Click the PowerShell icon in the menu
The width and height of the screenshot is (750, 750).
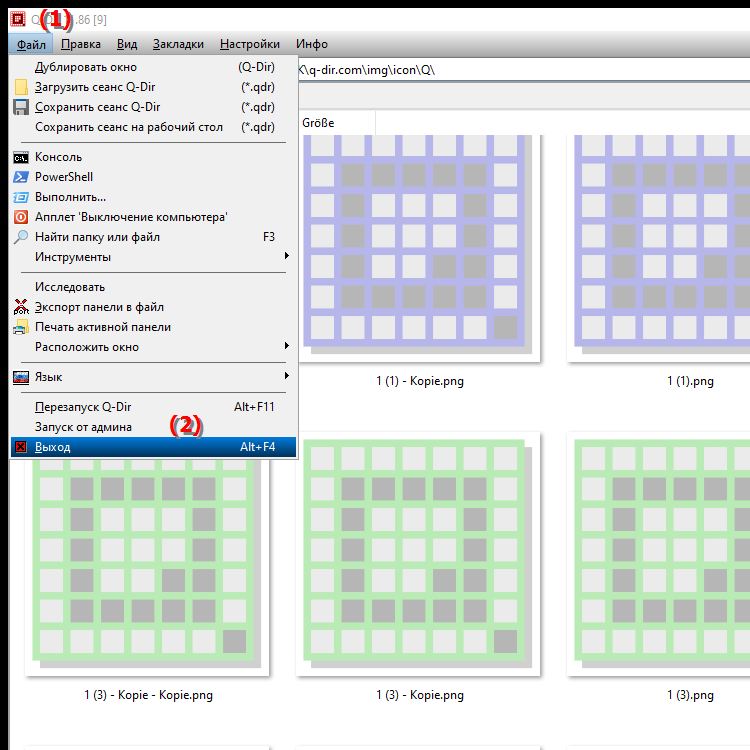coord(21,177)
